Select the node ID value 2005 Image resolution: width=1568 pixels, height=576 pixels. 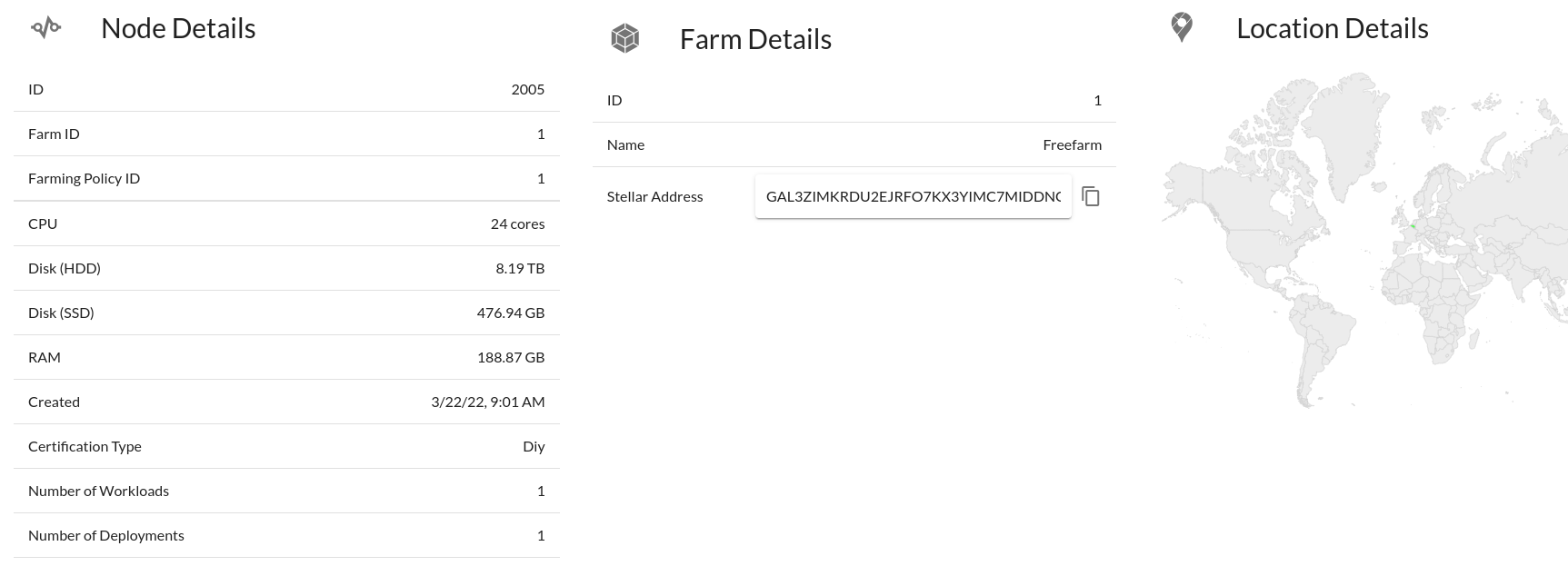(x=527, y=89)
